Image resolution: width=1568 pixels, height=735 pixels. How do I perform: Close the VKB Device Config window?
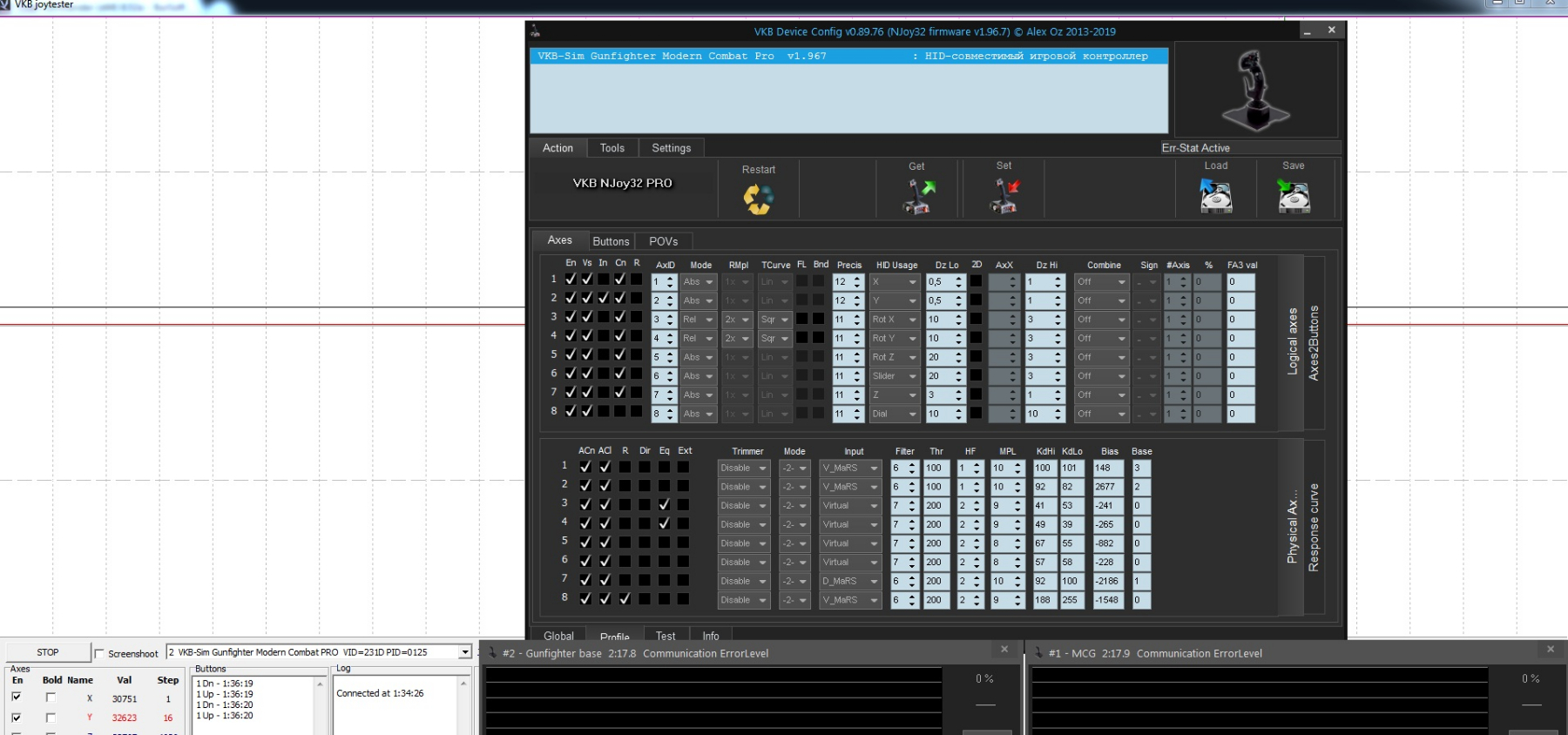coord(1331,30)
